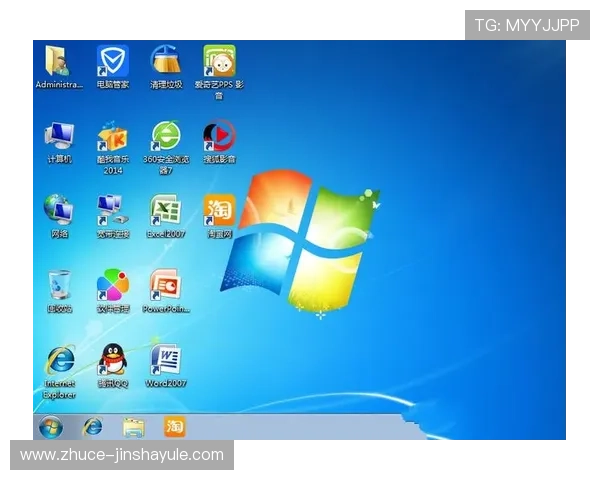Open the 软件管理 colorful shortcut

point(112,286)
